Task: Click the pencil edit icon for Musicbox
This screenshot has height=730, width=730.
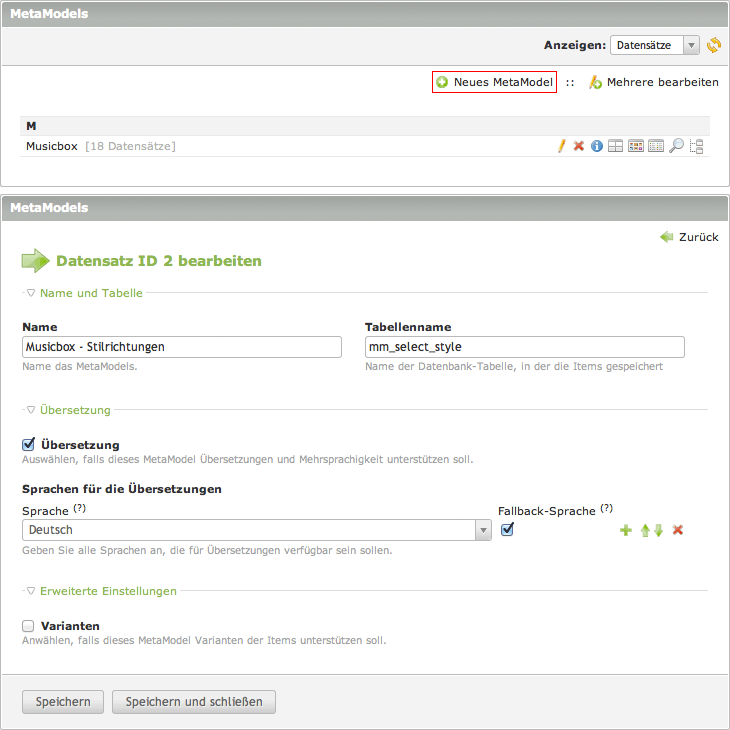Action: [561, 146]
